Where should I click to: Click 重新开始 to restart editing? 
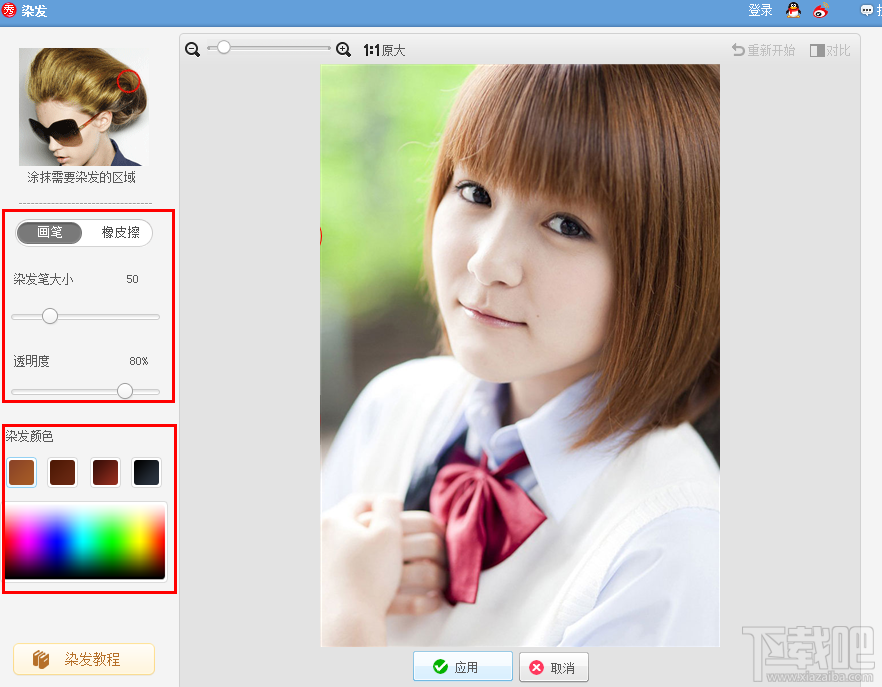point(763,51)
